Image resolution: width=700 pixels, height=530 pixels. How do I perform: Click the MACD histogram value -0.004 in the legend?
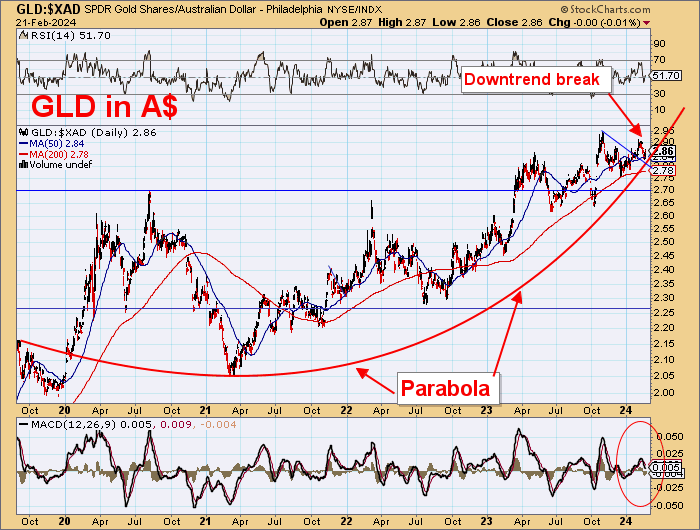218,425
